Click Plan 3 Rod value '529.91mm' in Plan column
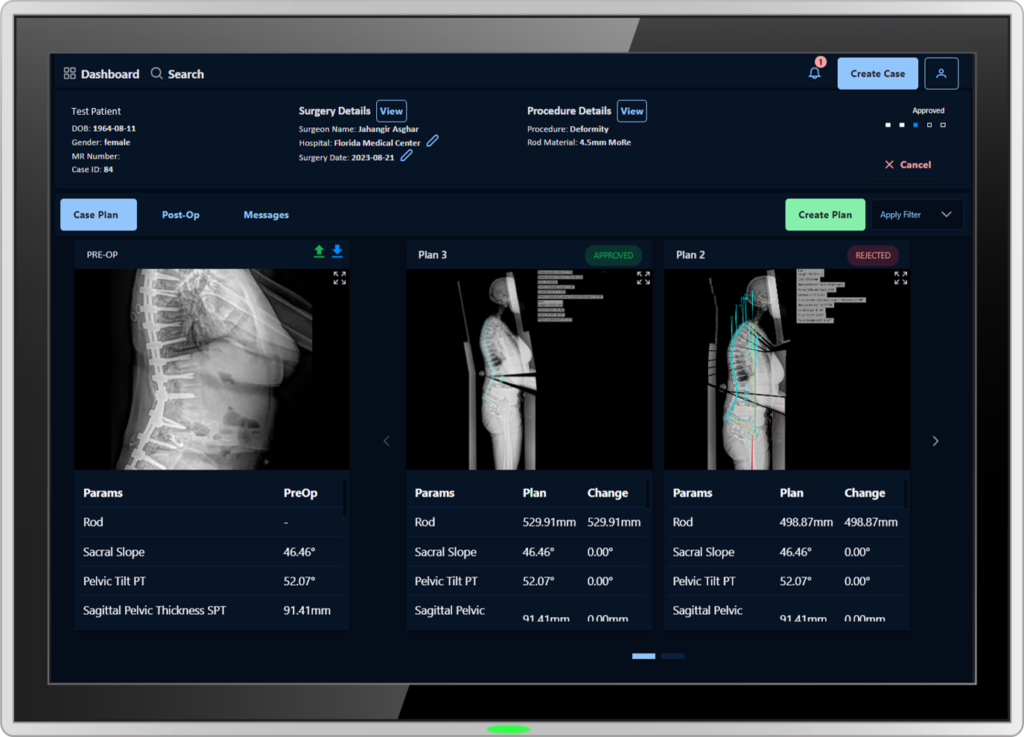 coord(549,522)
